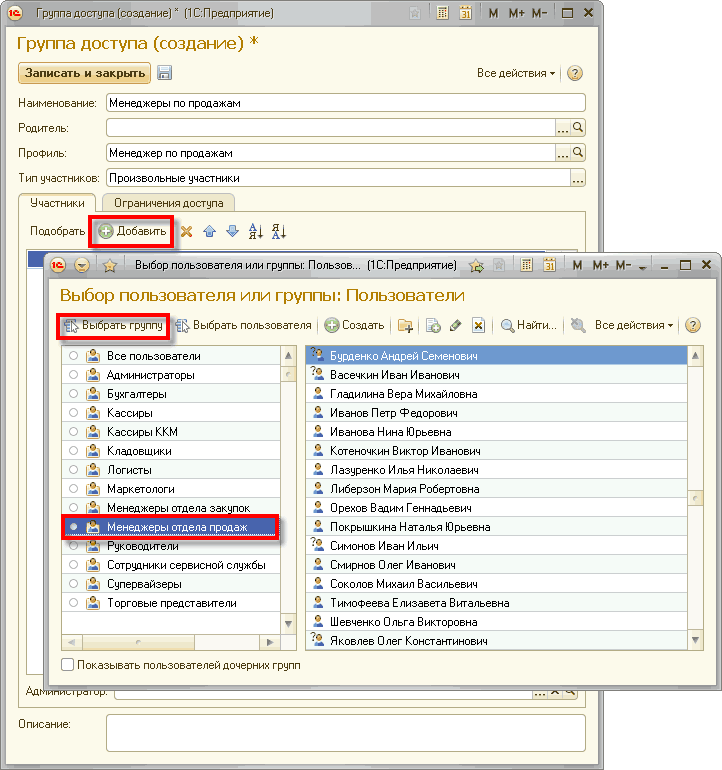The image size is (722, 770).
Task: Click Записать и закрыть button
Action: (x=84, y=73)
